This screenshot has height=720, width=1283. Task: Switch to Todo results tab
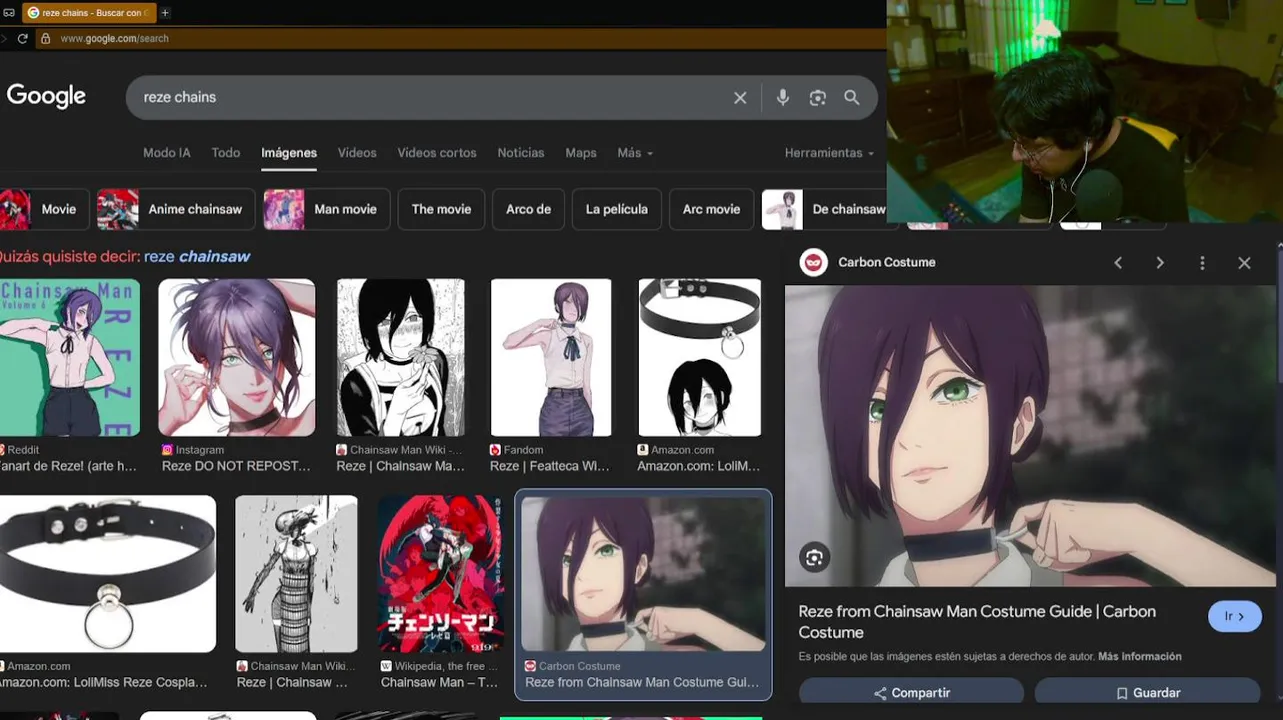[x=226, y=153]
